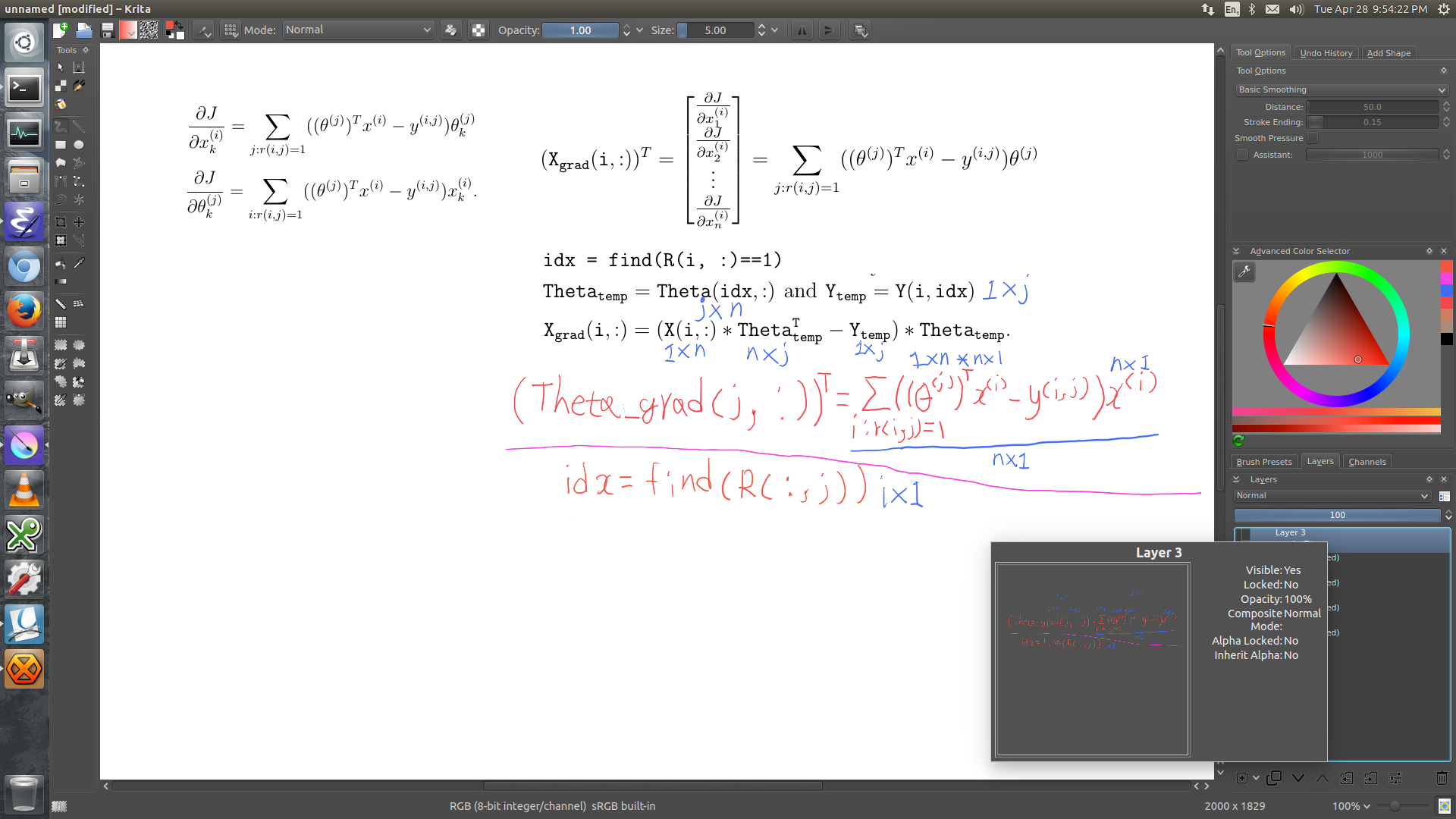Click the color selector settings wrench
The image size is (1456, 819).
[x=1244, y=271]
